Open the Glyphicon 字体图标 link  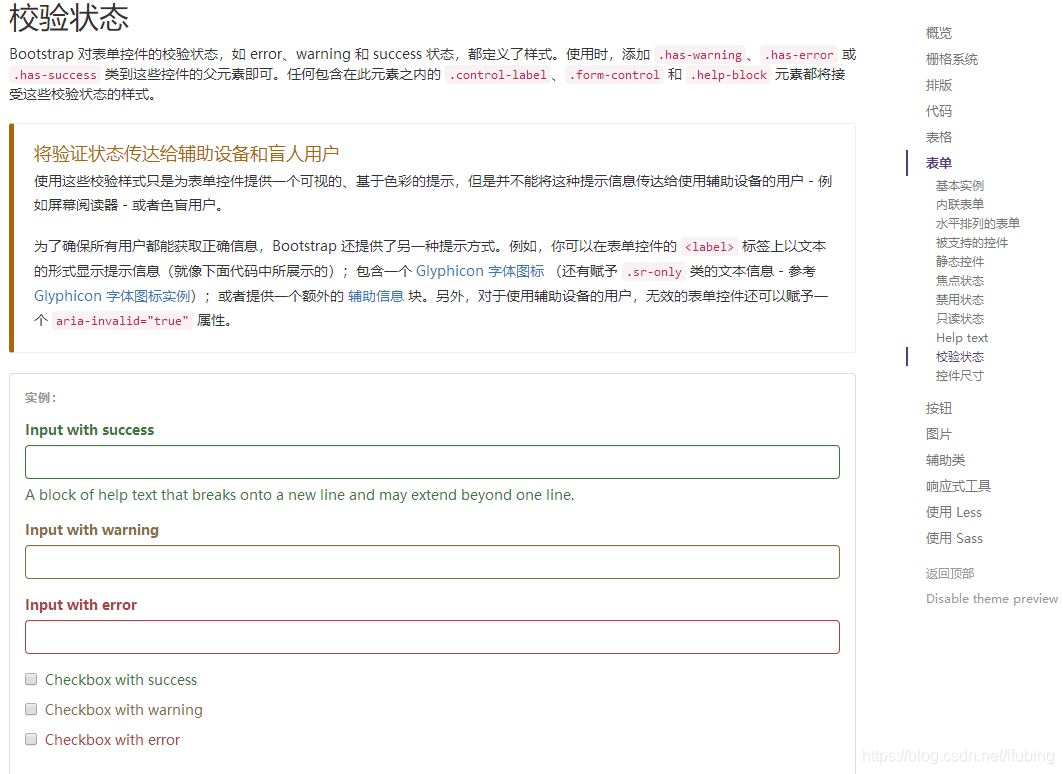(480, 271)
